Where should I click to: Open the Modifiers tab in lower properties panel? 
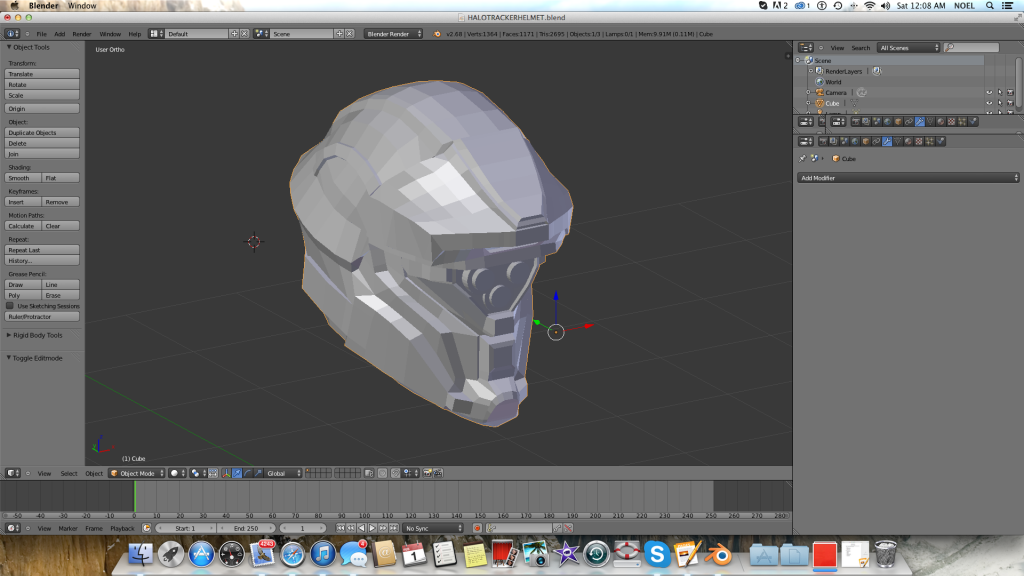887,141
